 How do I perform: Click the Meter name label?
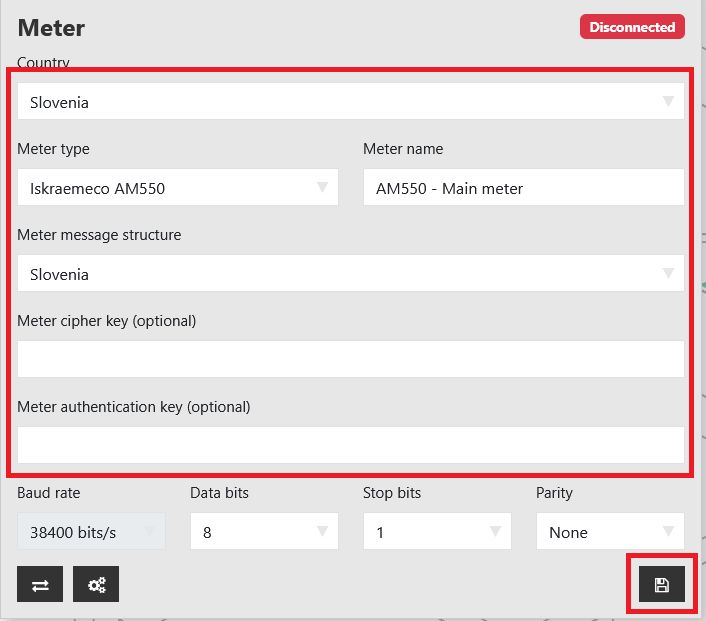point(403,149)
